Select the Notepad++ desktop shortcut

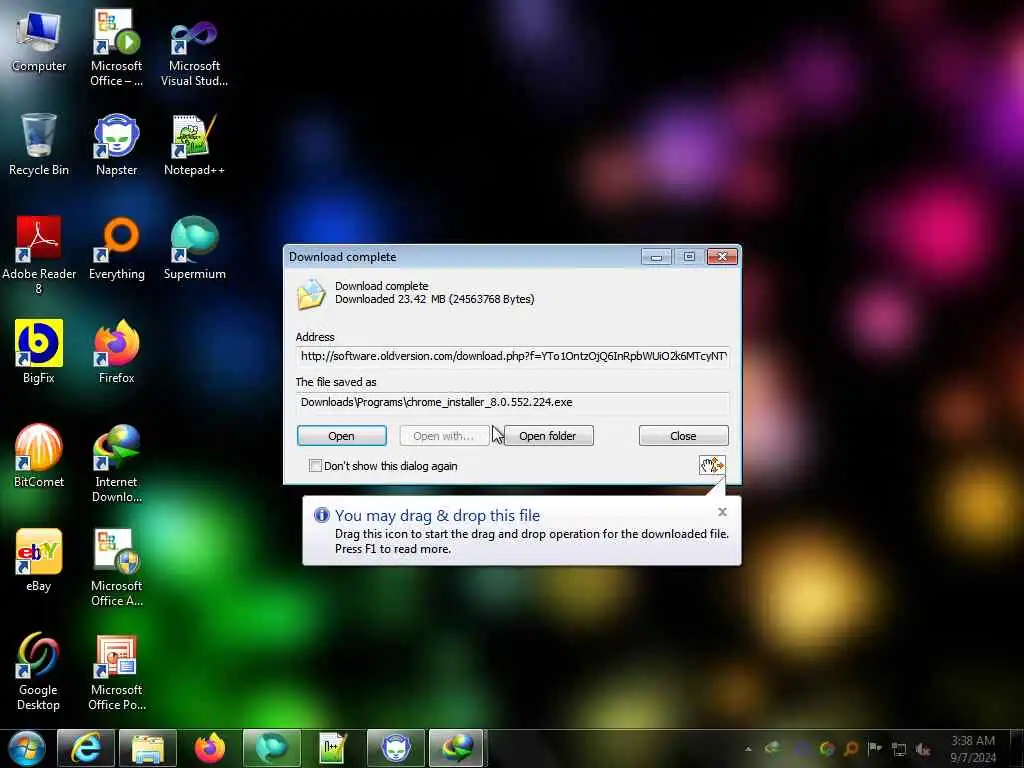click(x=194, y=144)
